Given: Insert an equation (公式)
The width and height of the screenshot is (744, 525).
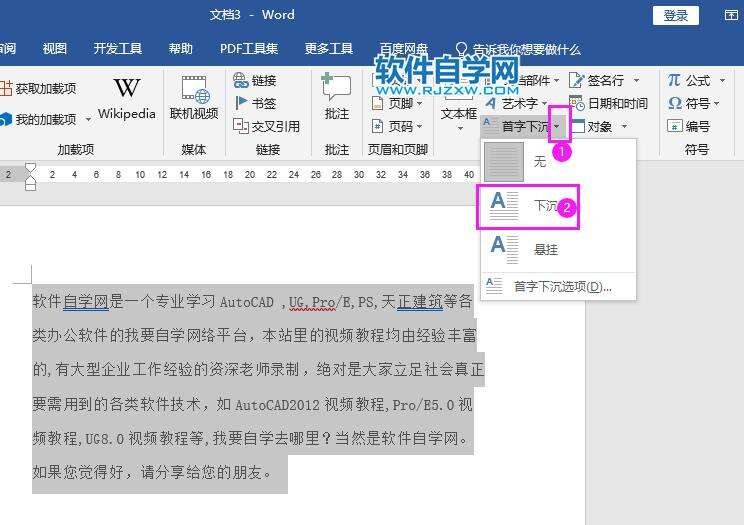Looking at the screenshot, I should 689,80.
